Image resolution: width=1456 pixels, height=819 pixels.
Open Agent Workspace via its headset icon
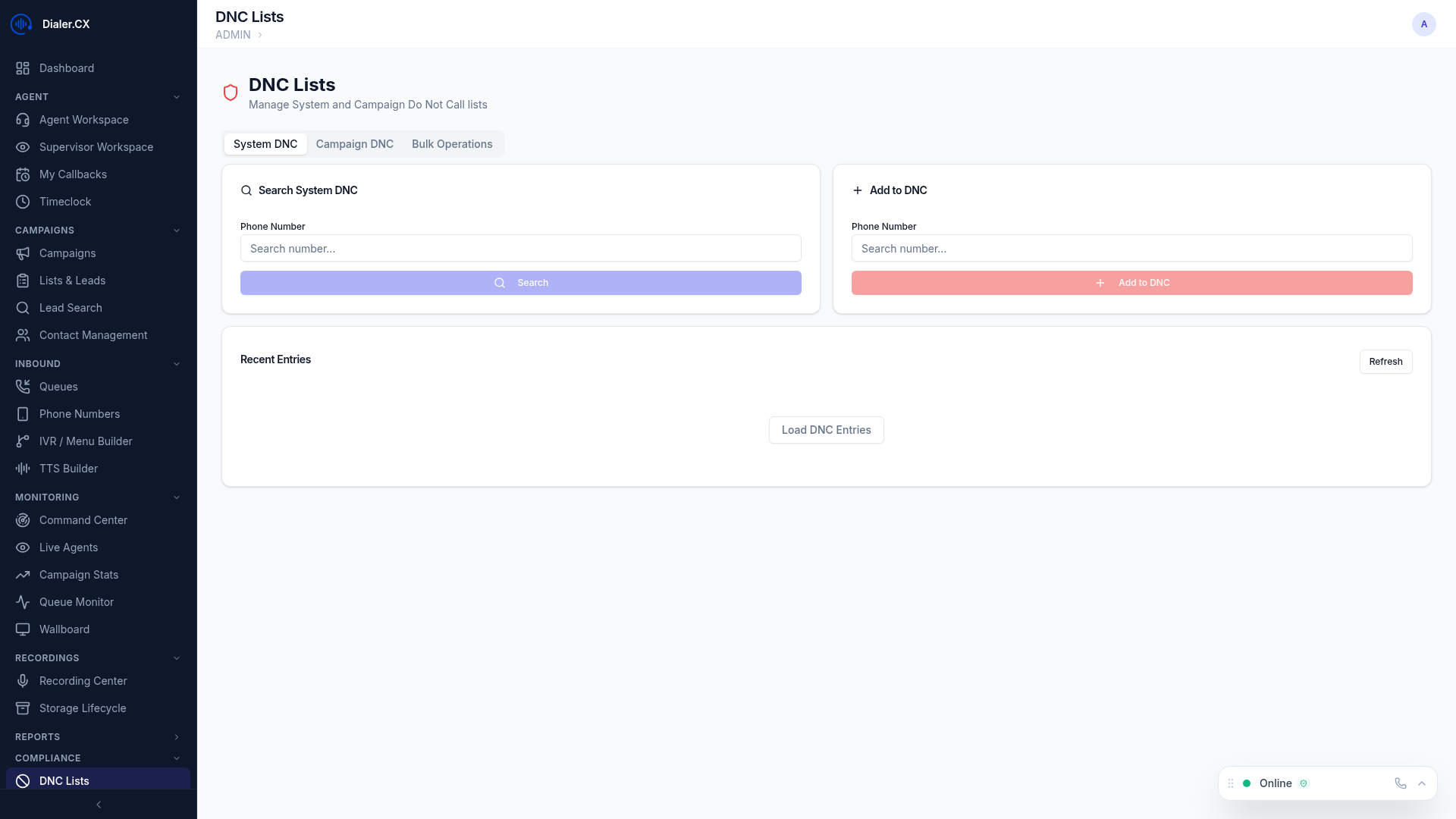[23, 120]
